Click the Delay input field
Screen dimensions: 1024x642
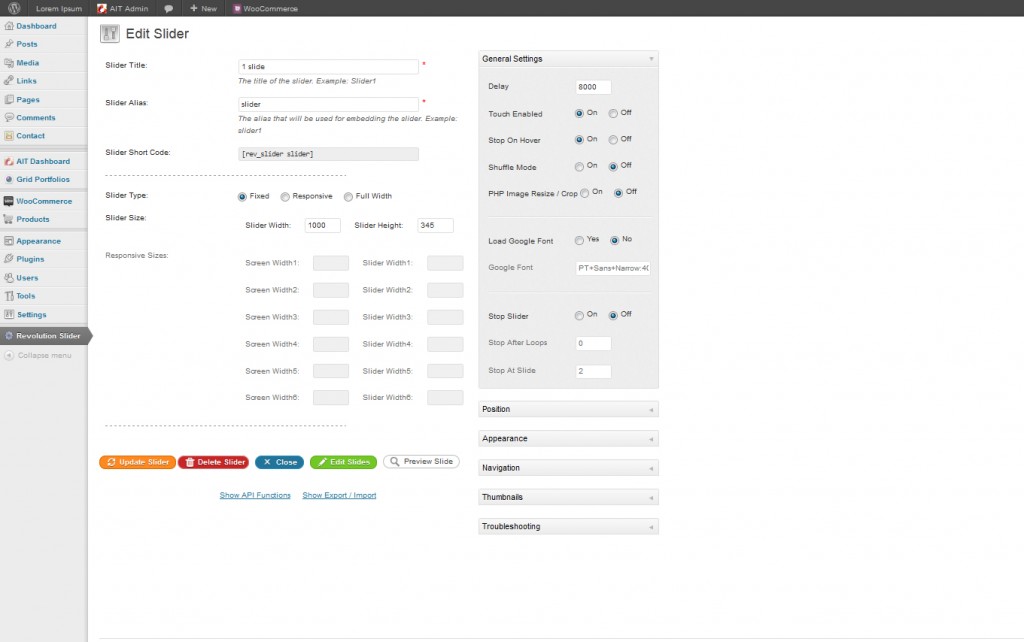pos(593,87)
